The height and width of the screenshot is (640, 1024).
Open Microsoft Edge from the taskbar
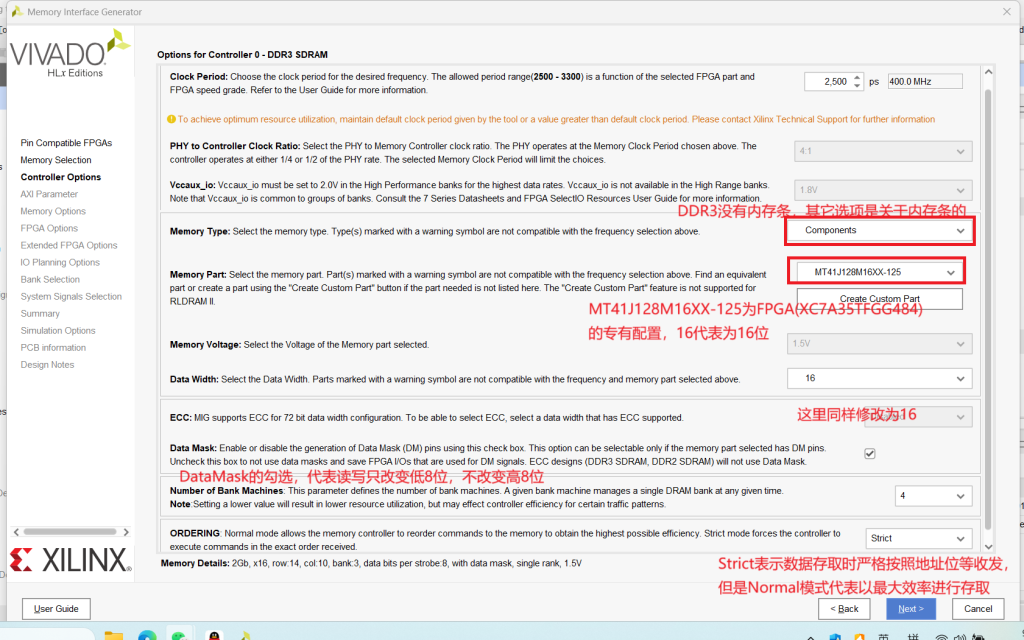[x=147, y=635]
